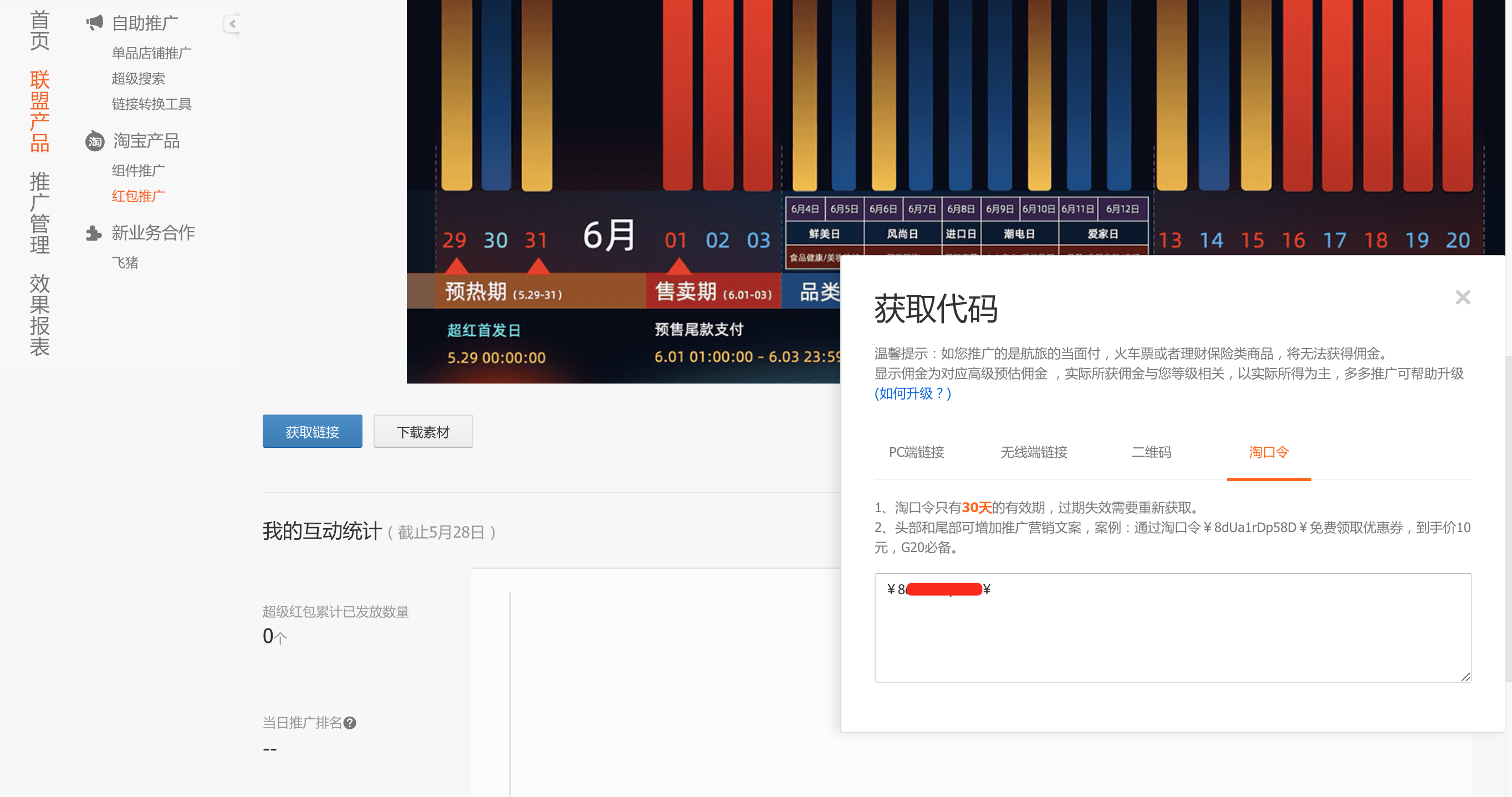Screen dimensions: 1512x797
Task: Click the help question mark near 当日推广排名
Action: click(x=350, y=723)
